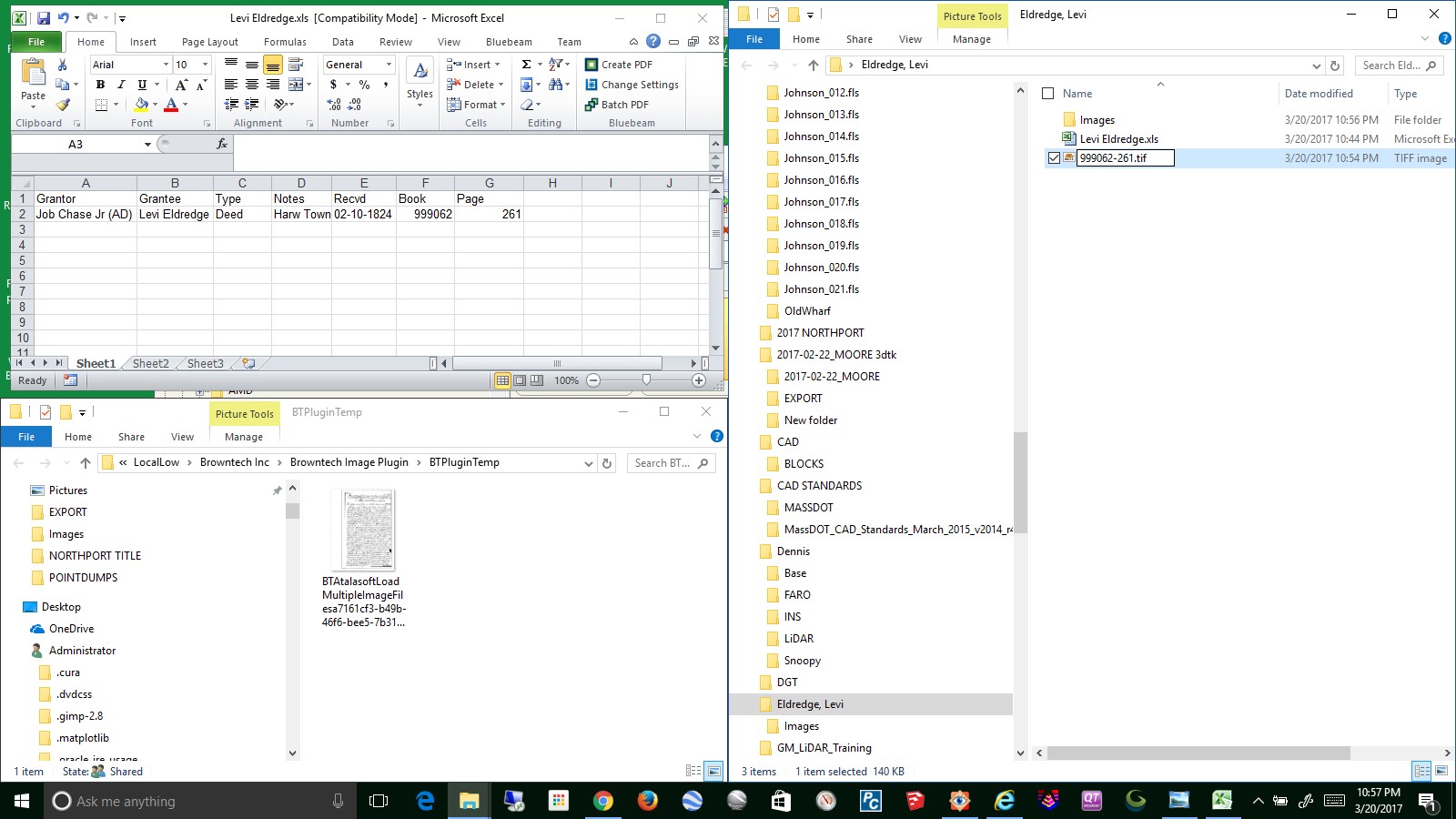Viewport: 1456px width, 819px height.
Task: Open Share tab in BTPluginTemp window
Action: pos(131,437)
